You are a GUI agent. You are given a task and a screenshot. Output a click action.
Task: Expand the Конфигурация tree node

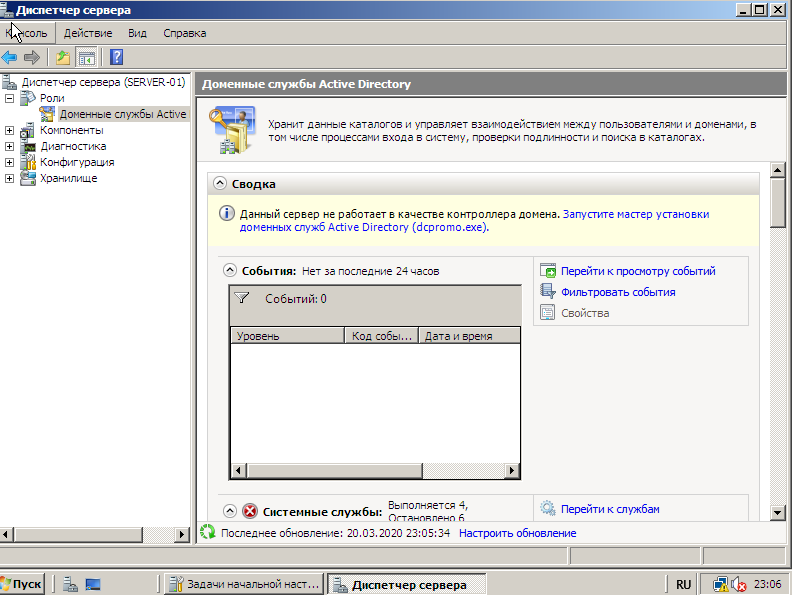coord(9,162)
